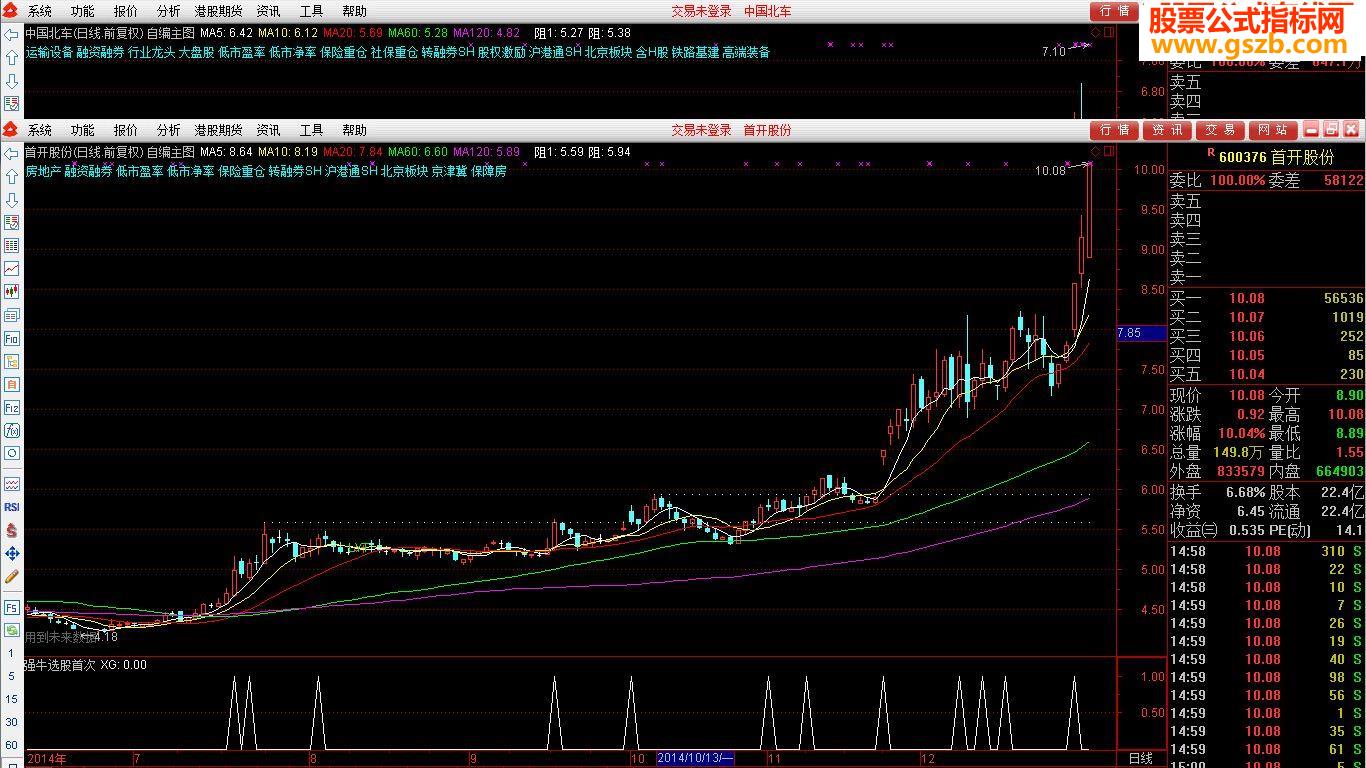The height and width of the screenshot is (768, 1366).
Task: Click the red 交易 button
Action: pyautogui.click(x=1220, y=130)
